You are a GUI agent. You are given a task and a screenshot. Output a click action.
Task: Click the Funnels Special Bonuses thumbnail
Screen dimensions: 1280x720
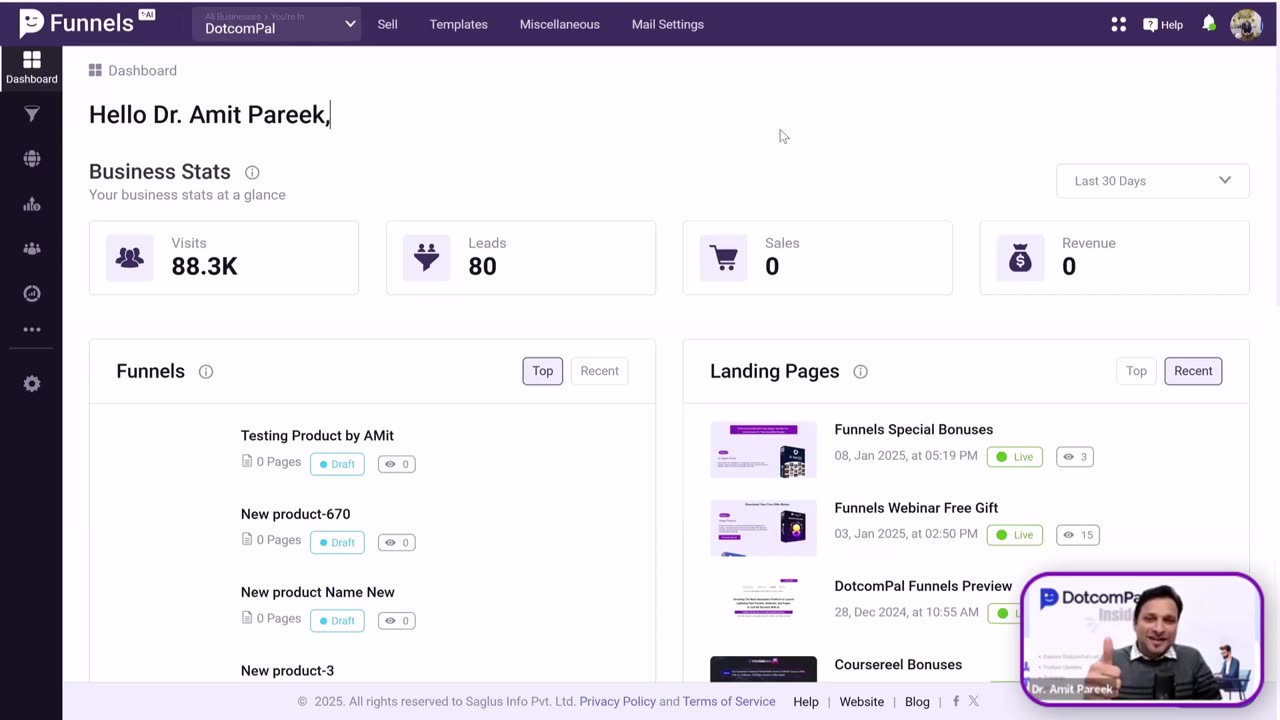coord(763,450)
